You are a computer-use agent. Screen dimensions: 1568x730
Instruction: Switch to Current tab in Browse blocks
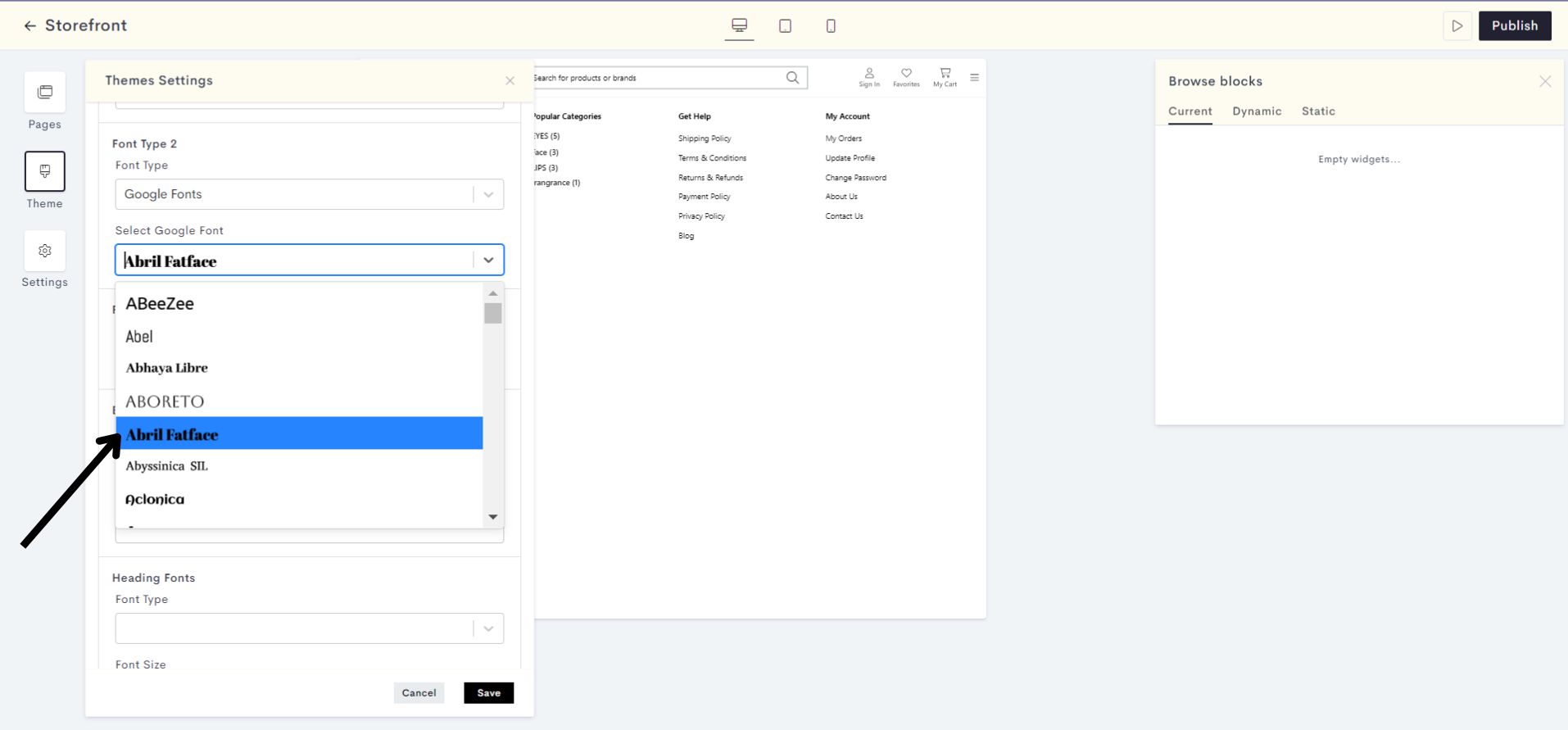point(1190,111)
